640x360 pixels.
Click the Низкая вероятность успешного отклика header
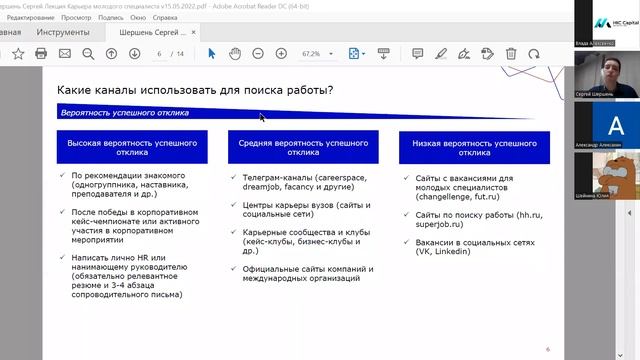(x=474, y=148)
